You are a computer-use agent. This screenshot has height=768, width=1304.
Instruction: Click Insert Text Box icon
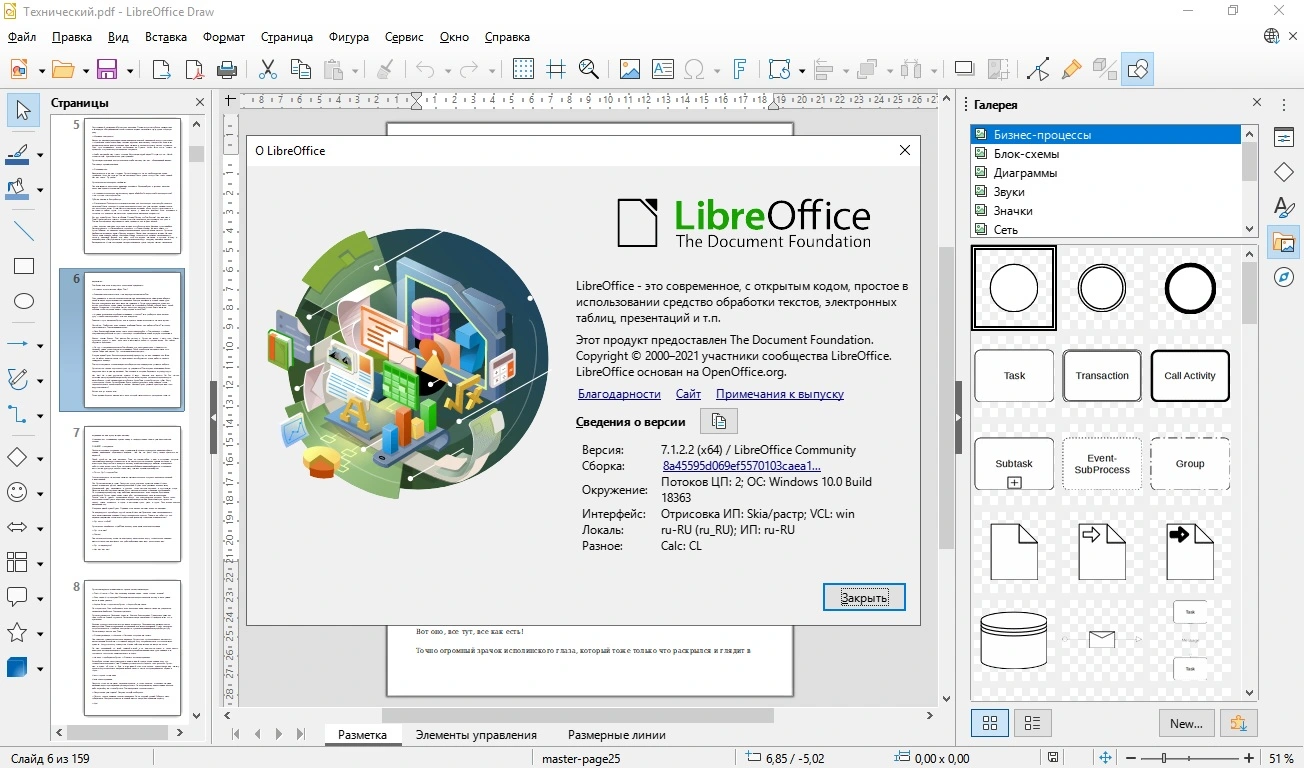[662, 69]
